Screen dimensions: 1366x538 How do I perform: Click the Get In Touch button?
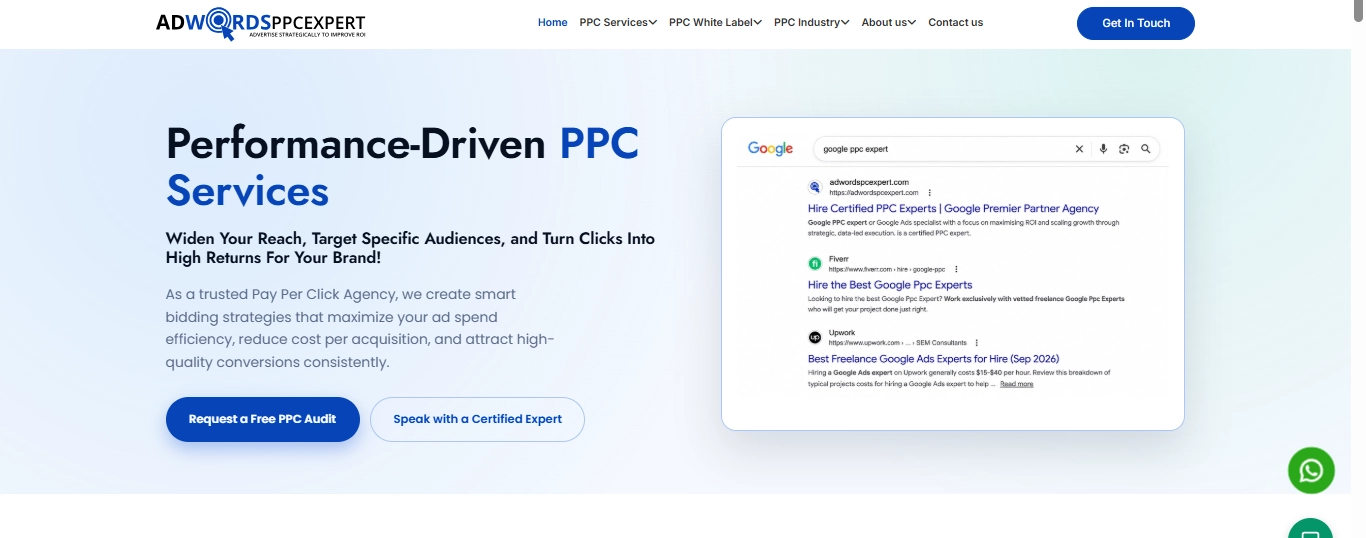point(1136,23)
